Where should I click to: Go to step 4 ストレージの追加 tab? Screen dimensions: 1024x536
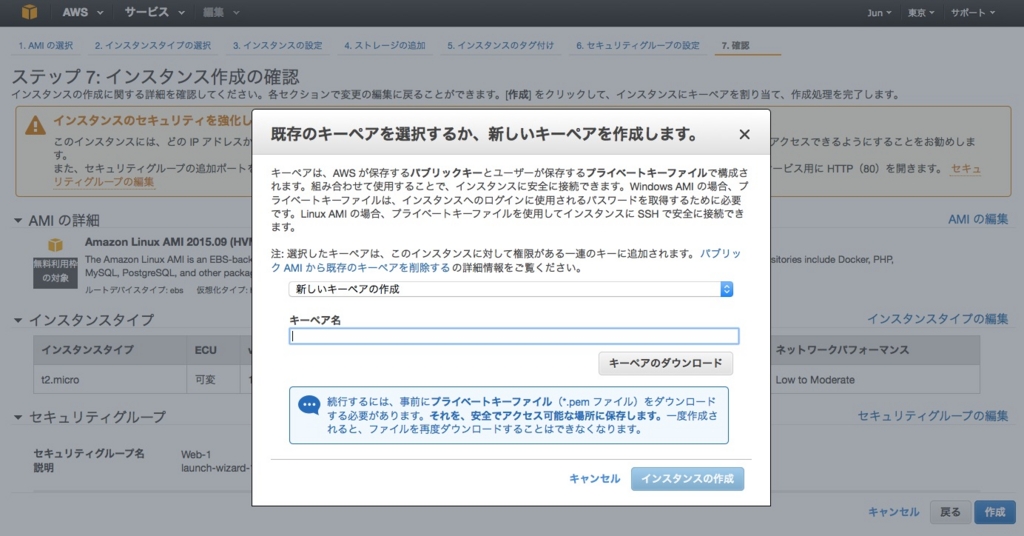point(385,46)
